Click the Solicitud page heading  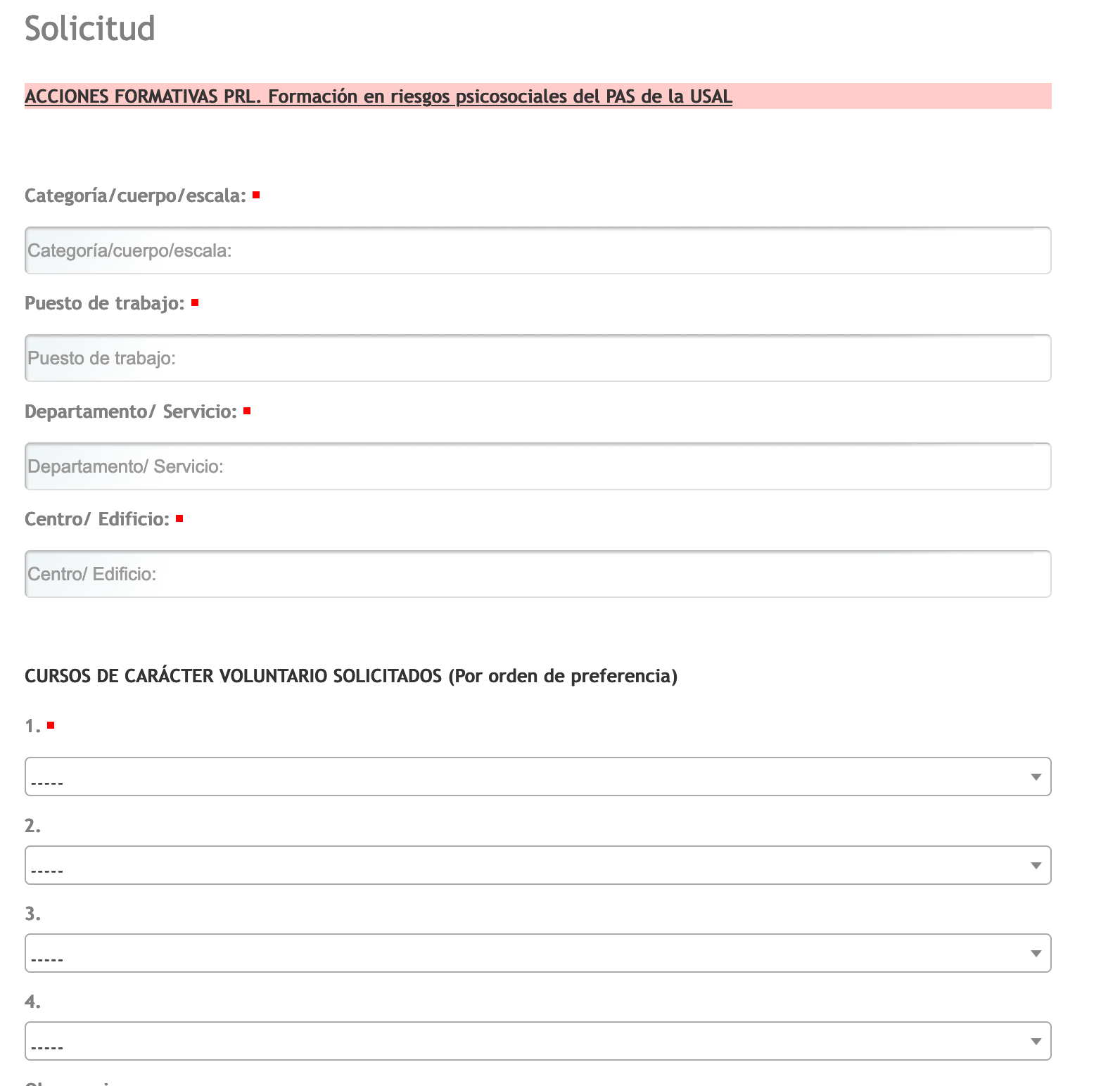(89, 29)
